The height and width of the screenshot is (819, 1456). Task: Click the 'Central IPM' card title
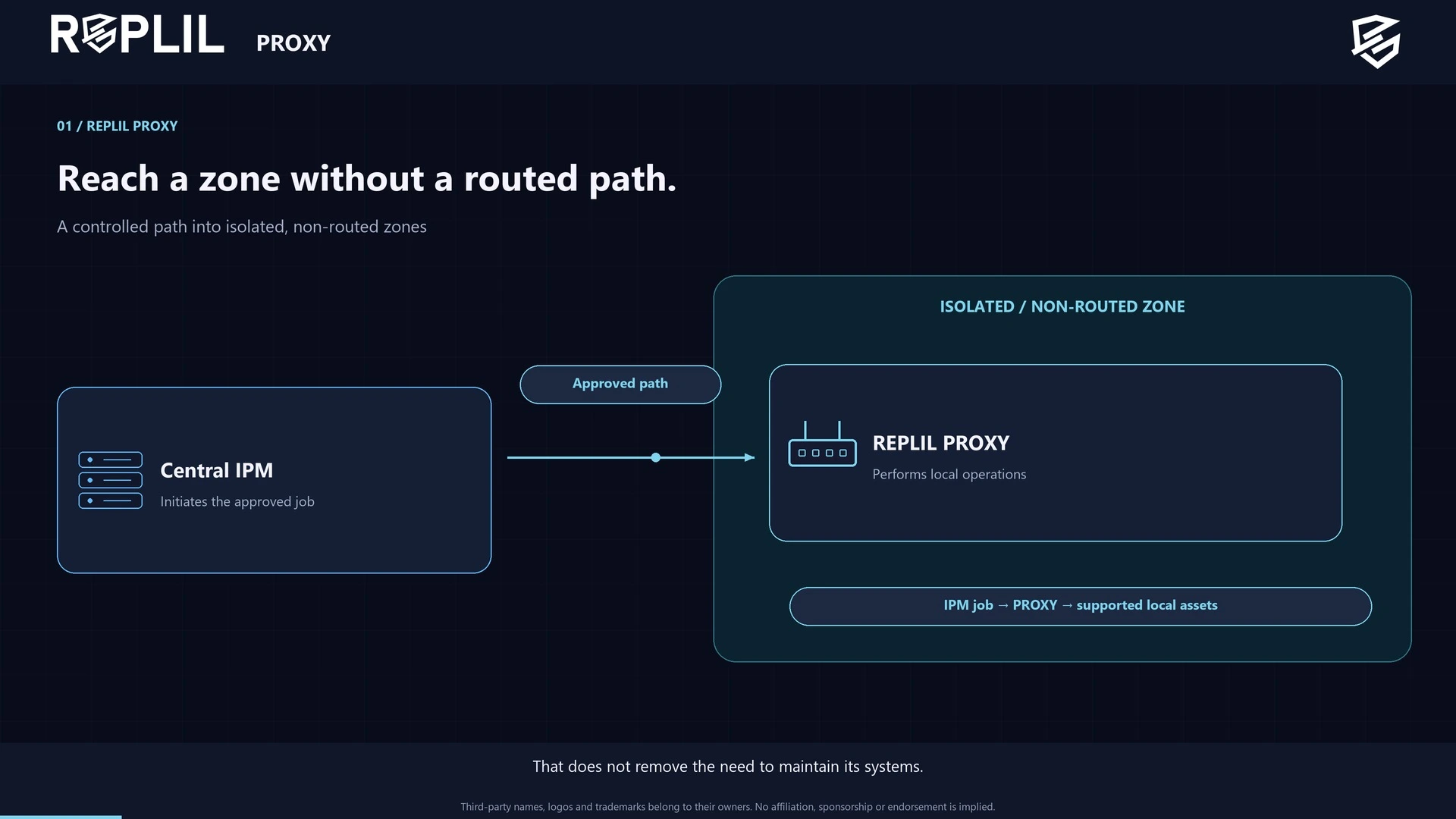(x=217, y=470)
